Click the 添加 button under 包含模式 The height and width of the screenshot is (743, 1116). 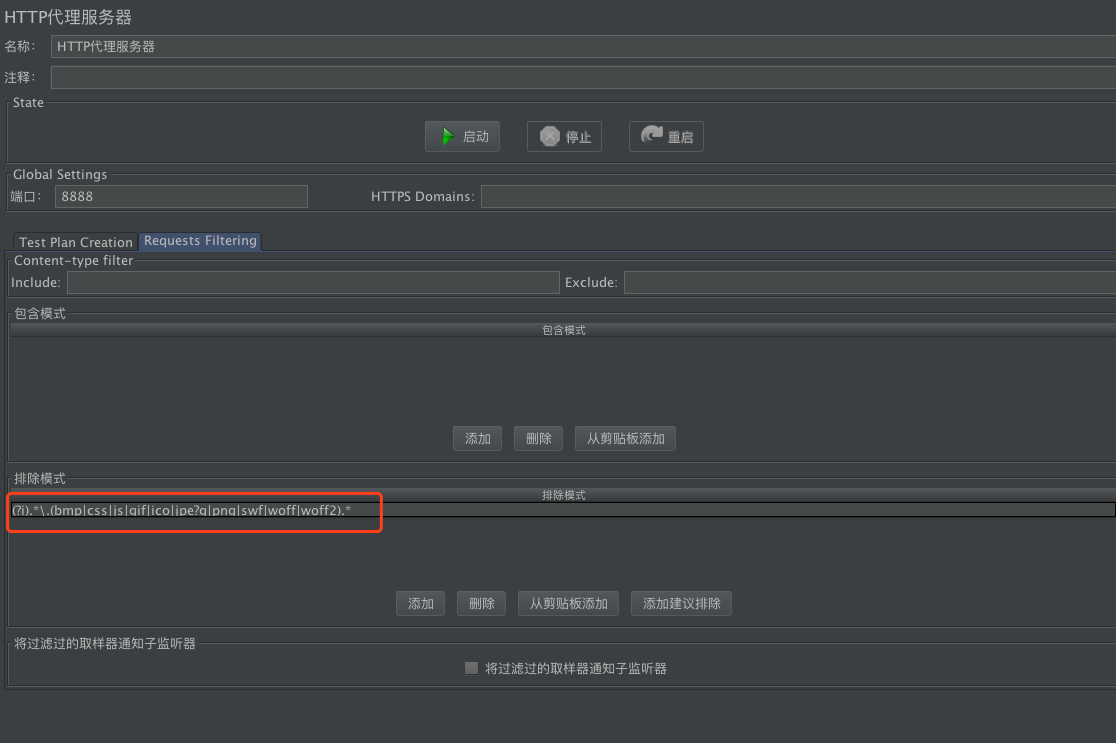[x=478, y=438]
